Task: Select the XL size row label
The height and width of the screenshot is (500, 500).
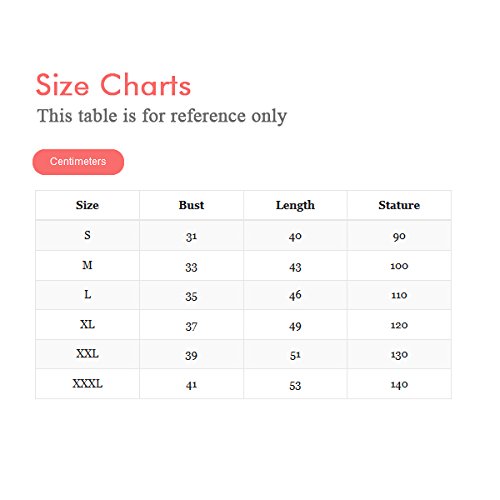Action: point(87,324)
